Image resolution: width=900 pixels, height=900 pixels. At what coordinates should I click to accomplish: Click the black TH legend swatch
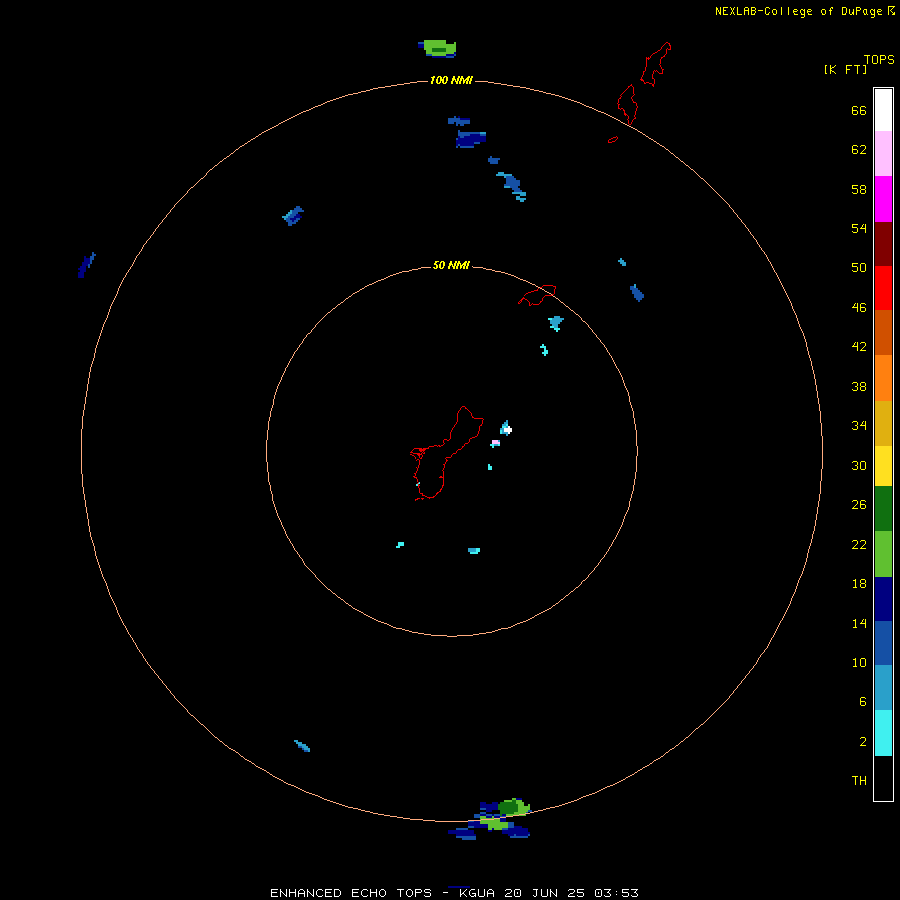[883, 778]
